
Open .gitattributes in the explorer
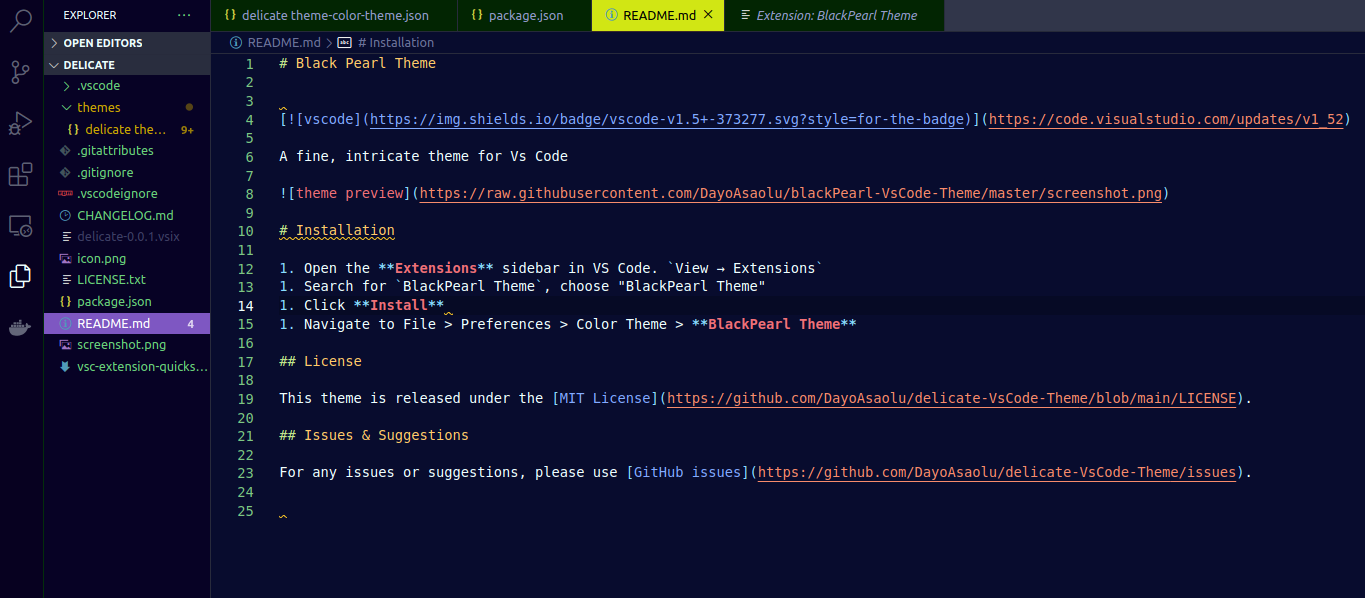(x=127, y=150)
